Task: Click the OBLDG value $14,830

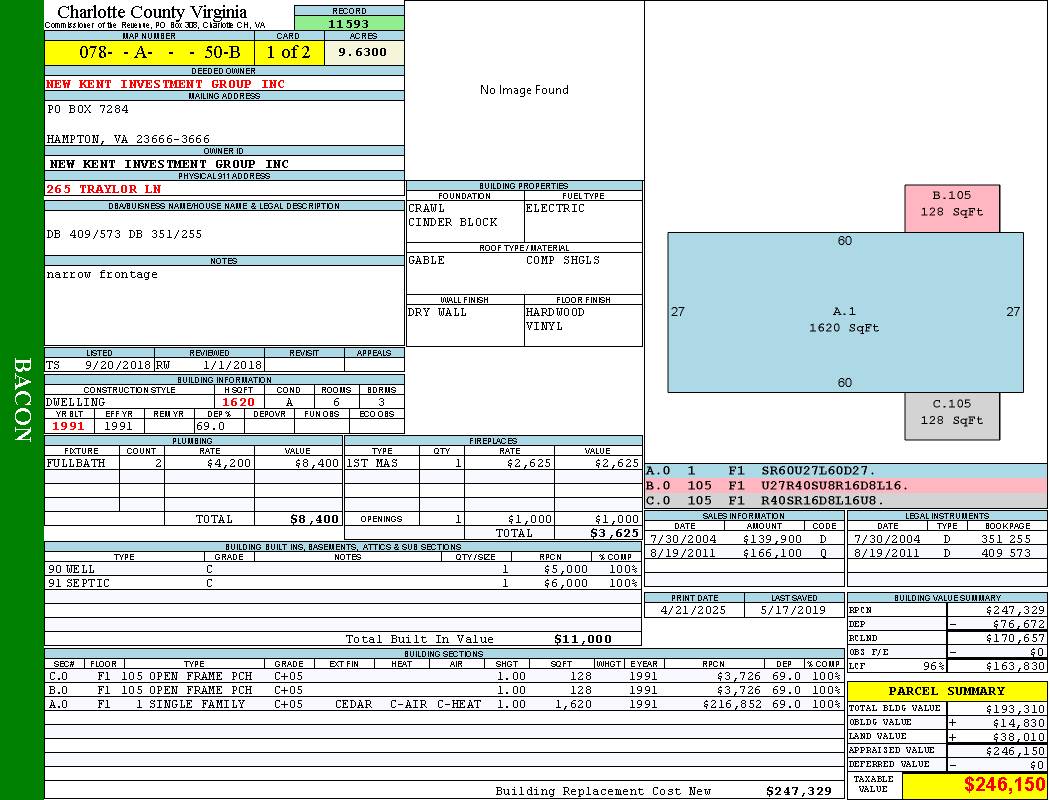Action: (1019, 723)
